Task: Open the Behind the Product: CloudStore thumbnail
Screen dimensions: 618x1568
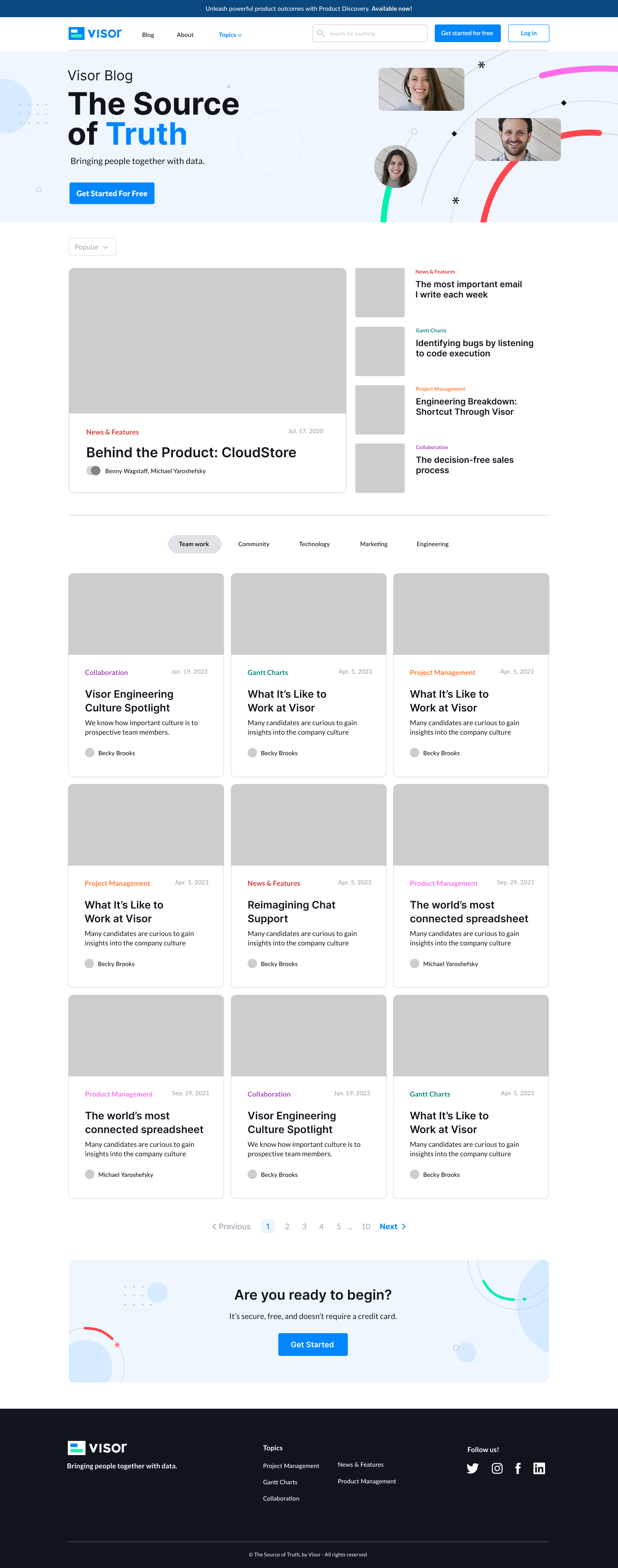Action: (207, 341)
